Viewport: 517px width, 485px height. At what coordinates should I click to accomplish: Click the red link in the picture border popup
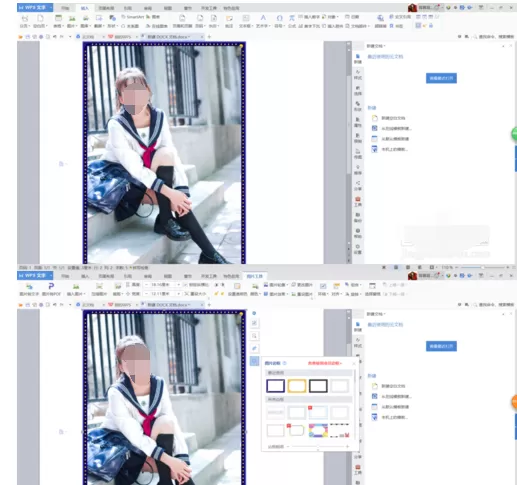pos(325,363)
